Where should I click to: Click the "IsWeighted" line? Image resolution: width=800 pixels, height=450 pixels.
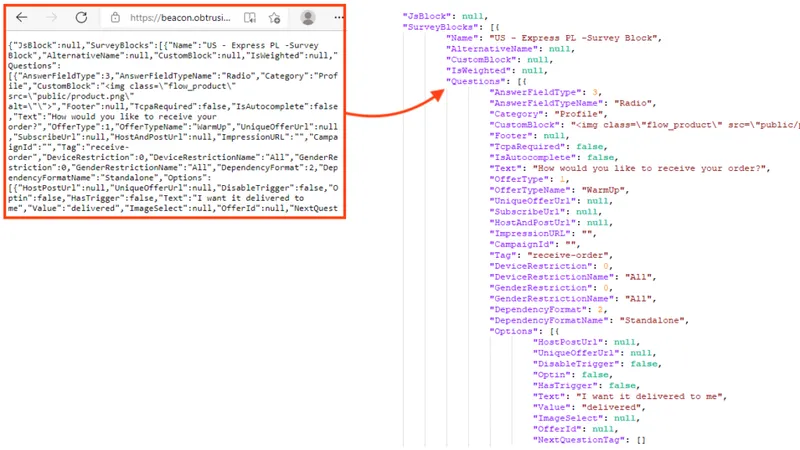[x=497, y=70]
